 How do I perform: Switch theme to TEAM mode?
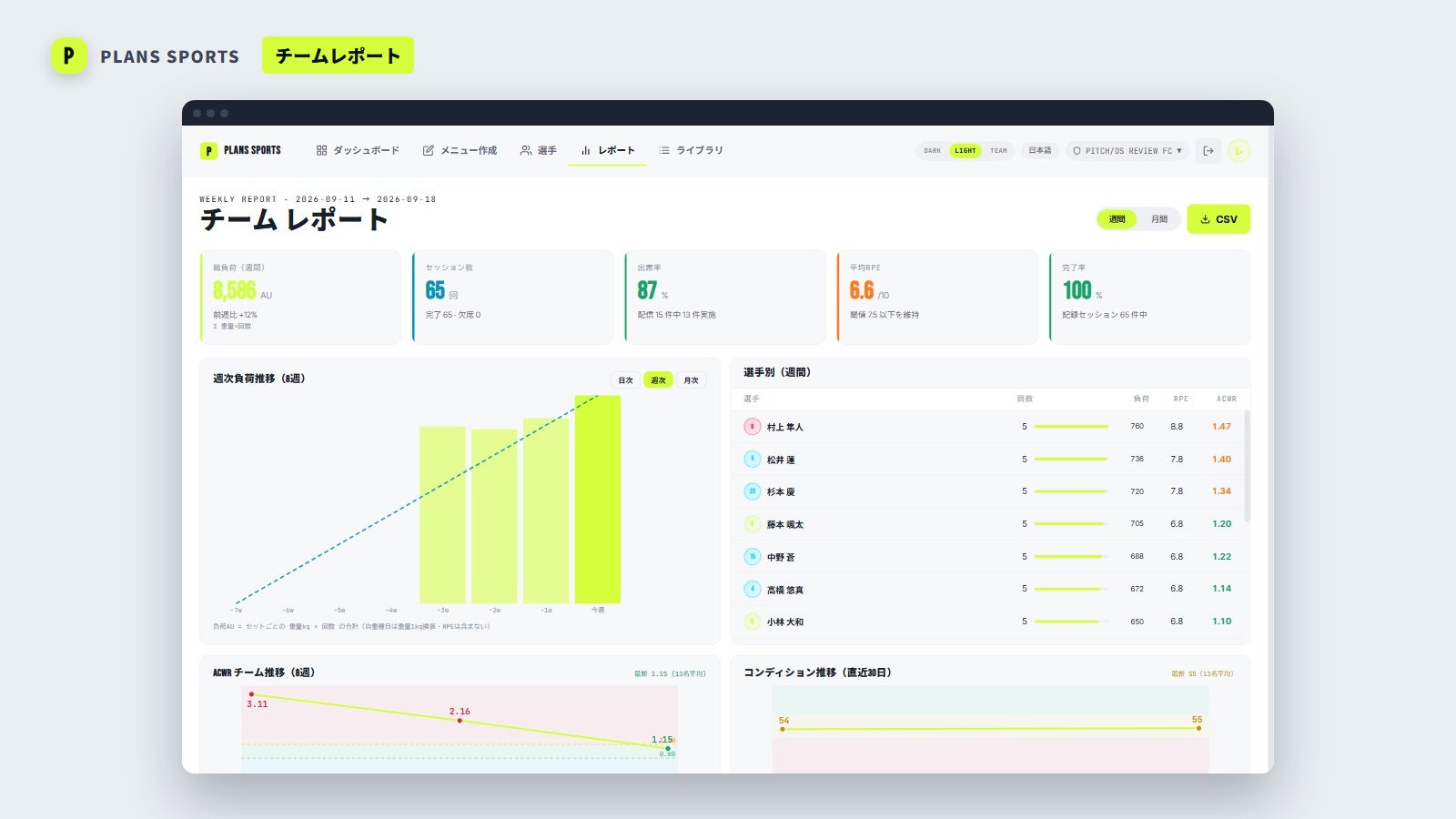(x=998, y=151)
